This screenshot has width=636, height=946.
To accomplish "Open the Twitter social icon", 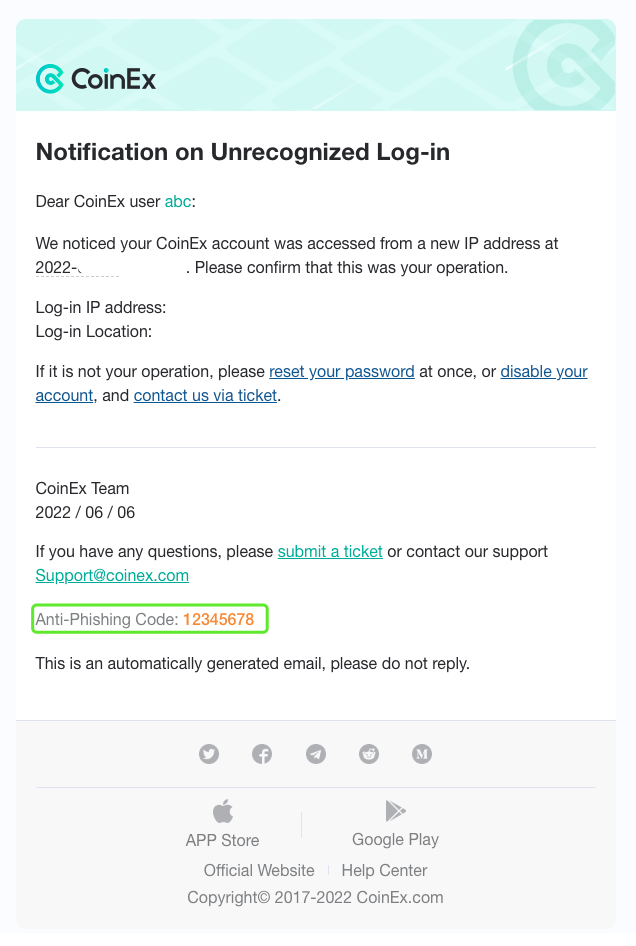I will coord(209,754).
